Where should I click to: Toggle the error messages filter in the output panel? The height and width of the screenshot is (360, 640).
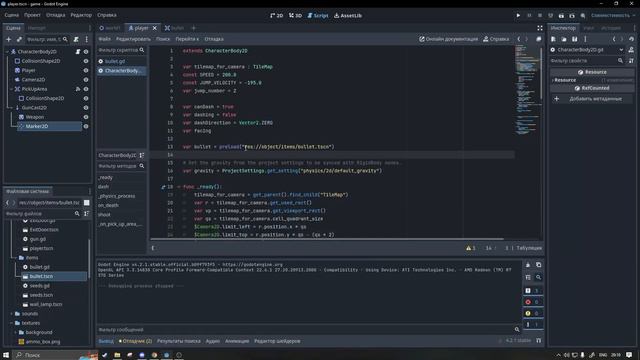tap(532, 302)
